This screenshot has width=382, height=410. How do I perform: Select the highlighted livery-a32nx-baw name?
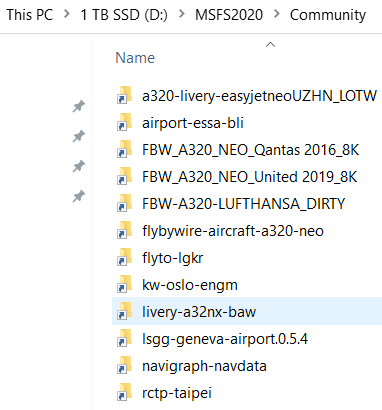pos(199,312)
